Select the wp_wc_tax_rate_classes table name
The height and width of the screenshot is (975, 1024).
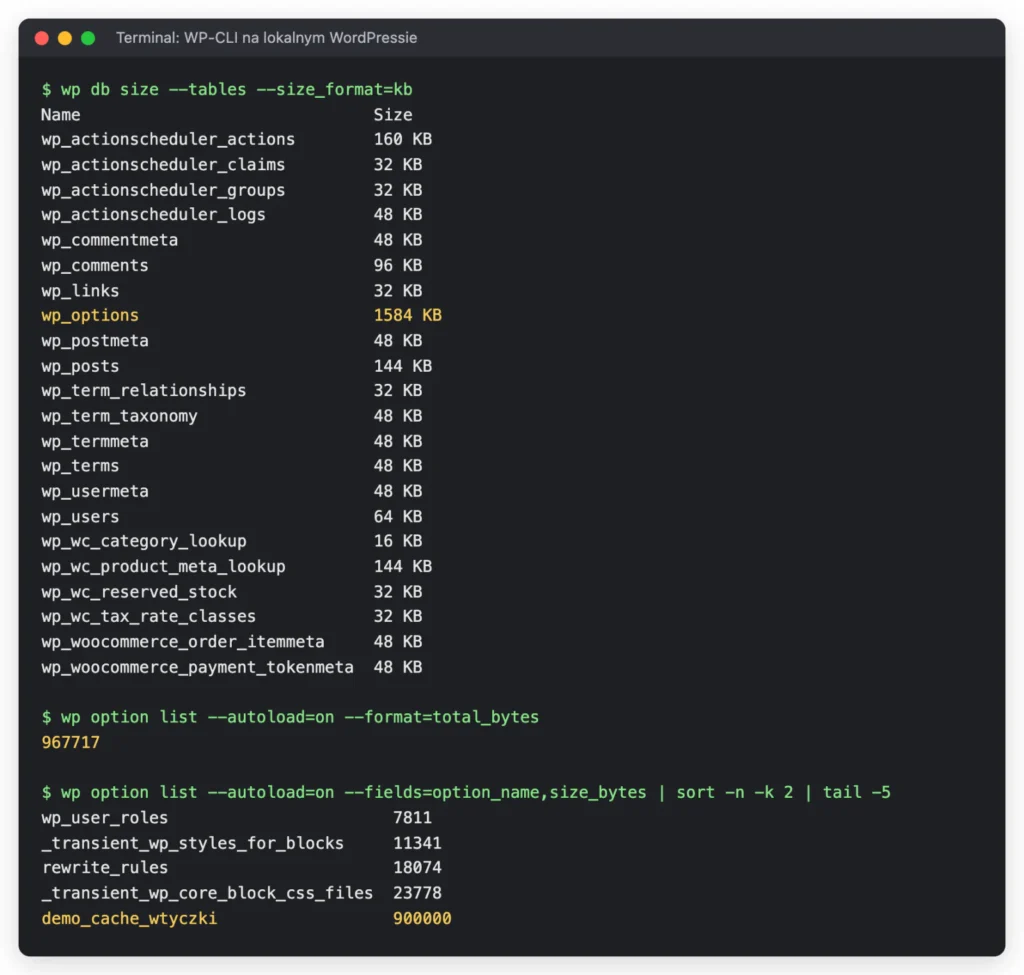[x=149, y=616]
